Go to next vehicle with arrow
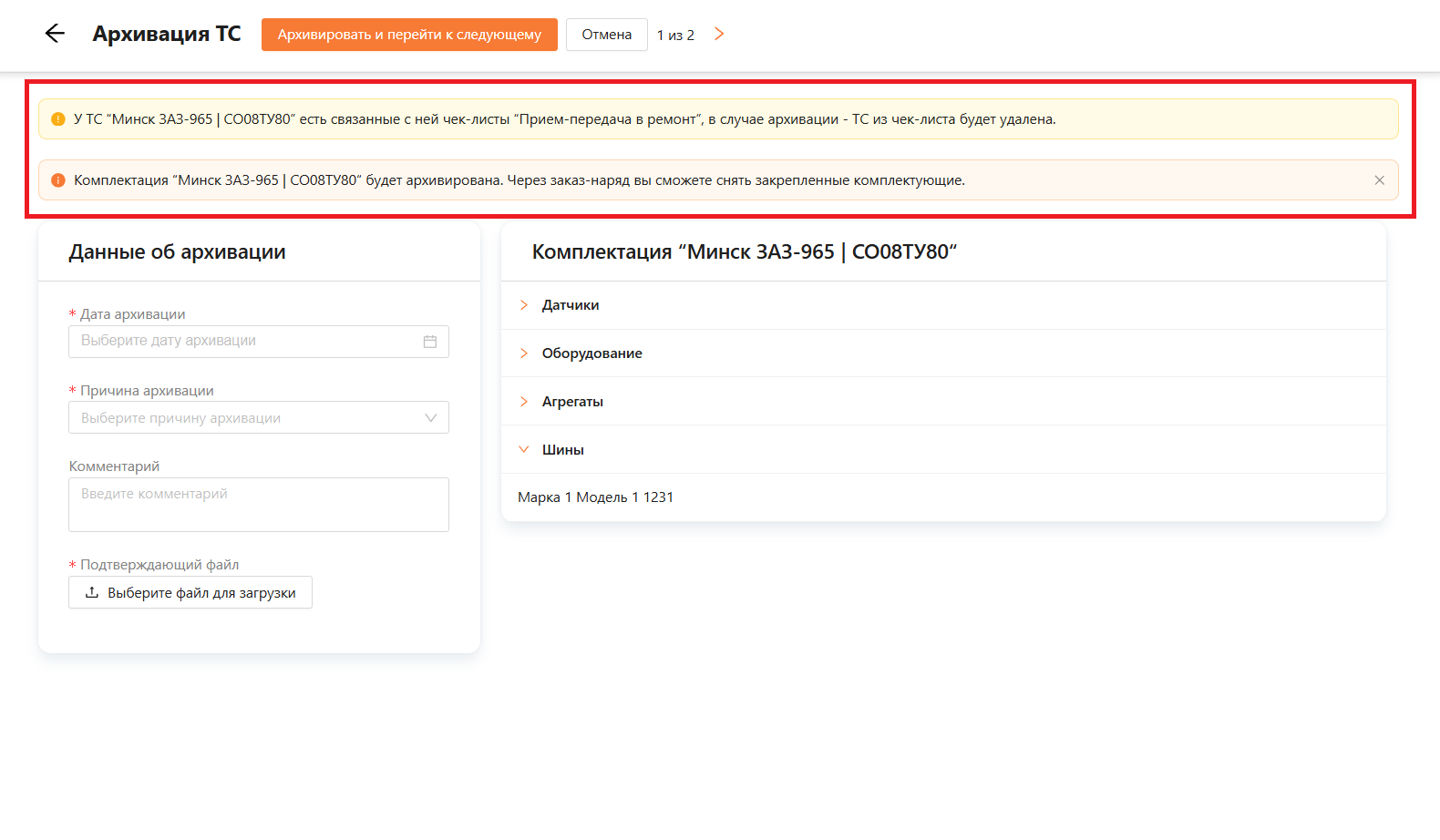The image size is (1440, 840). click(x=719, y=34)
